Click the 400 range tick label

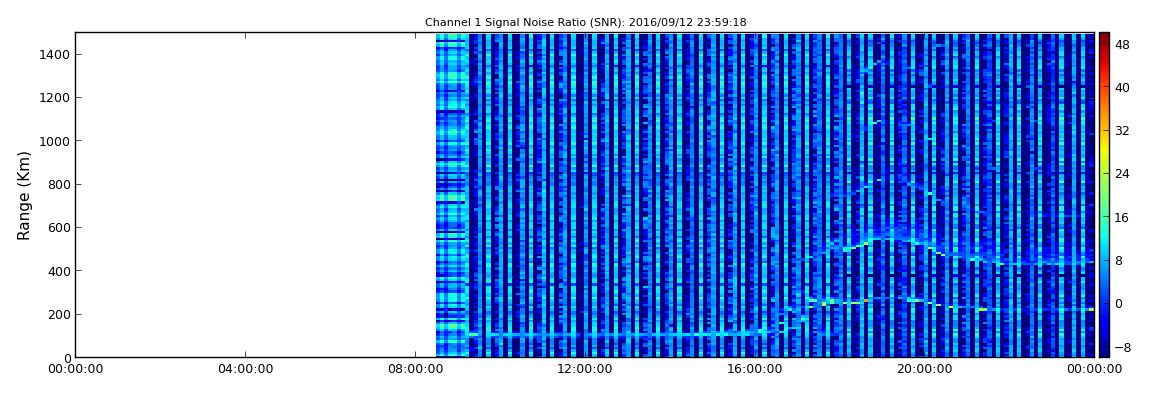tap(57, 271)
